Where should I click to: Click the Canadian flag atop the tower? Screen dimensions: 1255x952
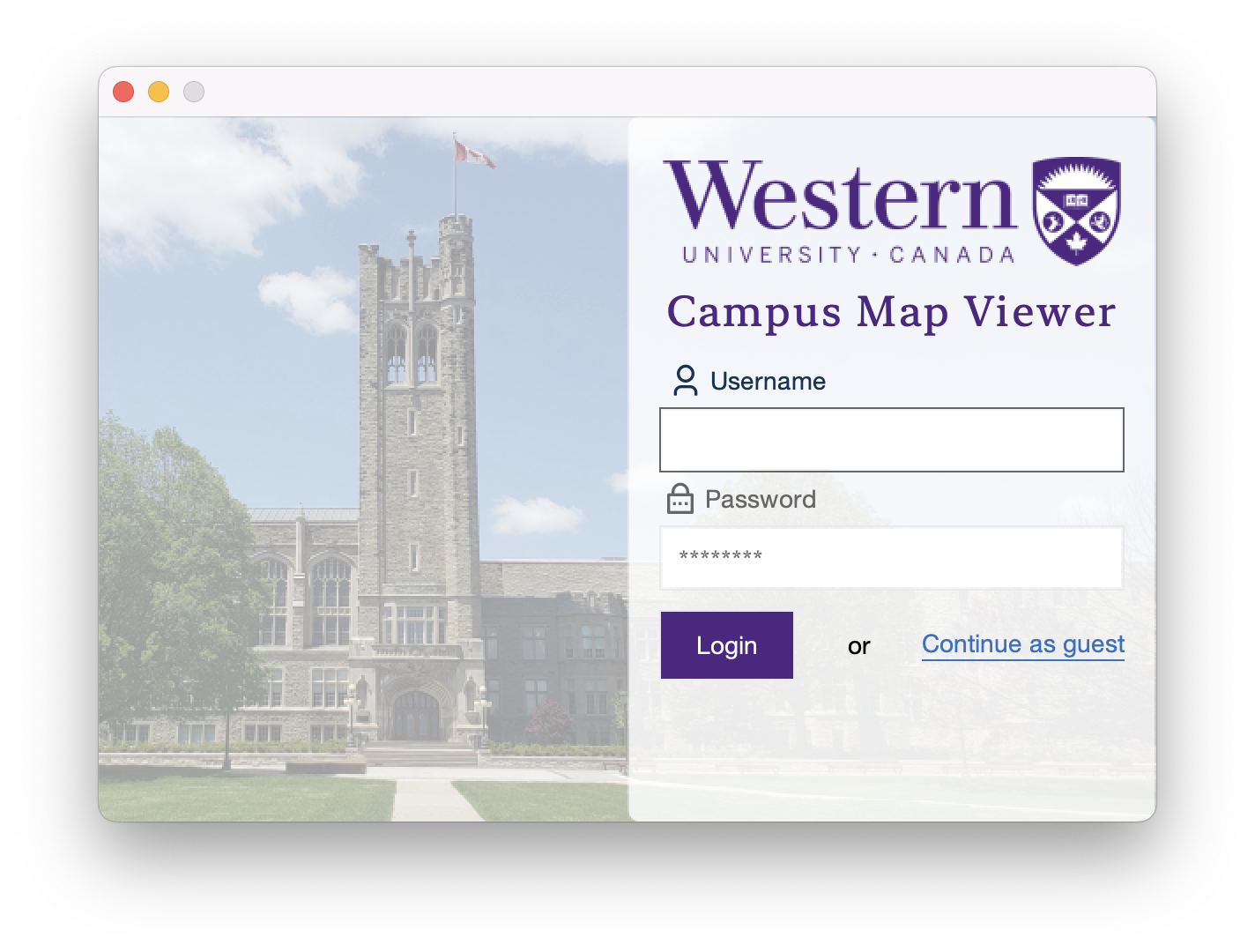(x=473, y=155)
